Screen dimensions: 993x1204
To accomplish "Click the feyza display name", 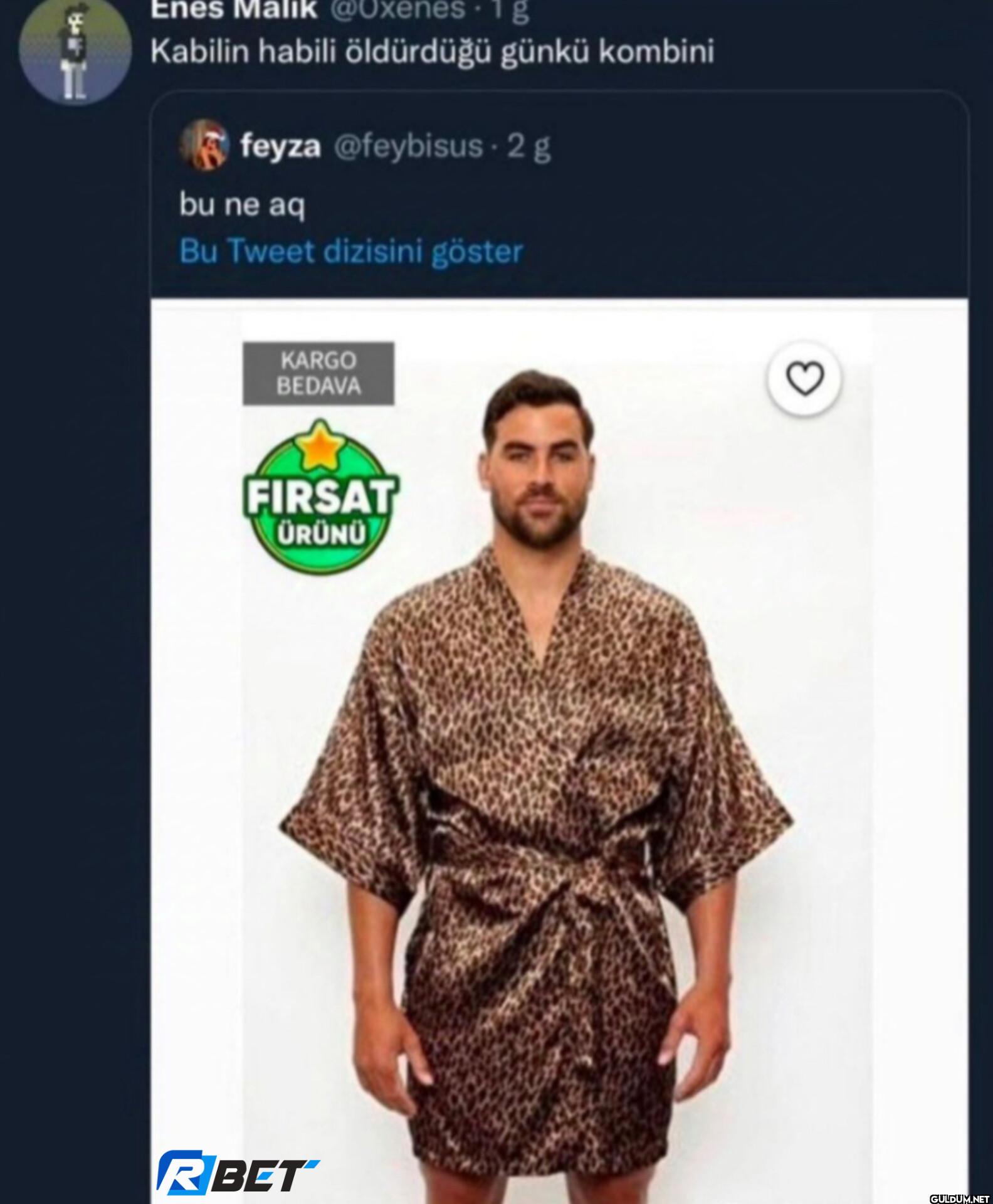I will pyautogui.click(x=280, y=147).
